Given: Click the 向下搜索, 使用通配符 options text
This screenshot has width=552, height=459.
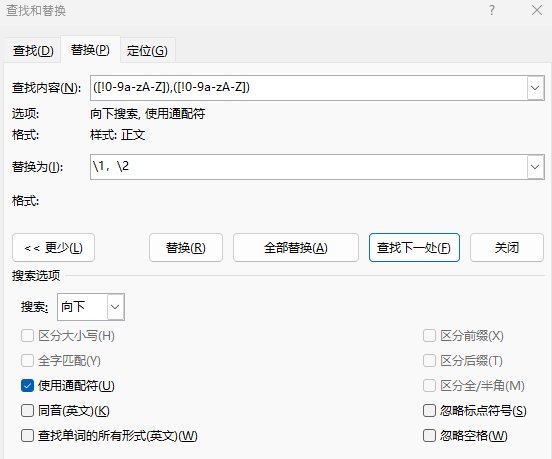Looking at the screenshot, I should tap(148, 114).
